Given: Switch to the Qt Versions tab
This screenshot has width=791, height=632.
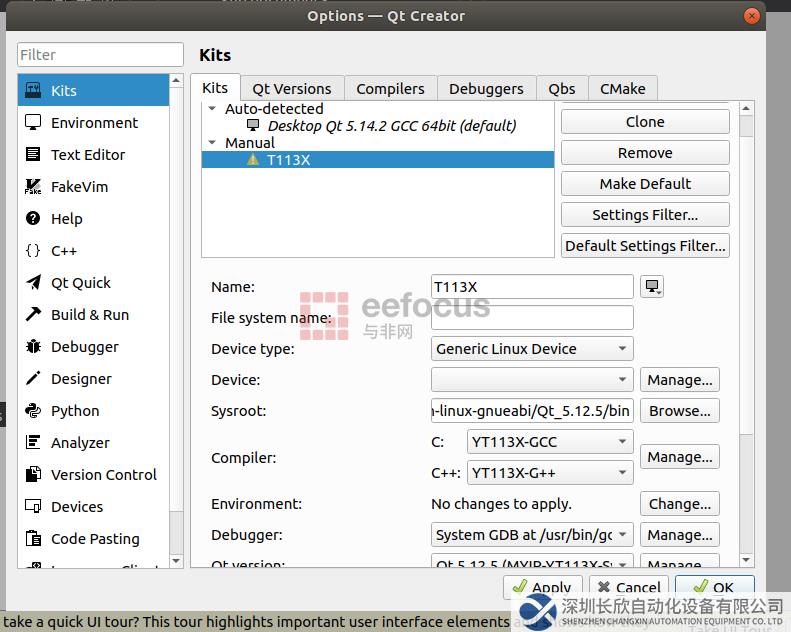Looking at the screenshot, I should pos(292,89).
